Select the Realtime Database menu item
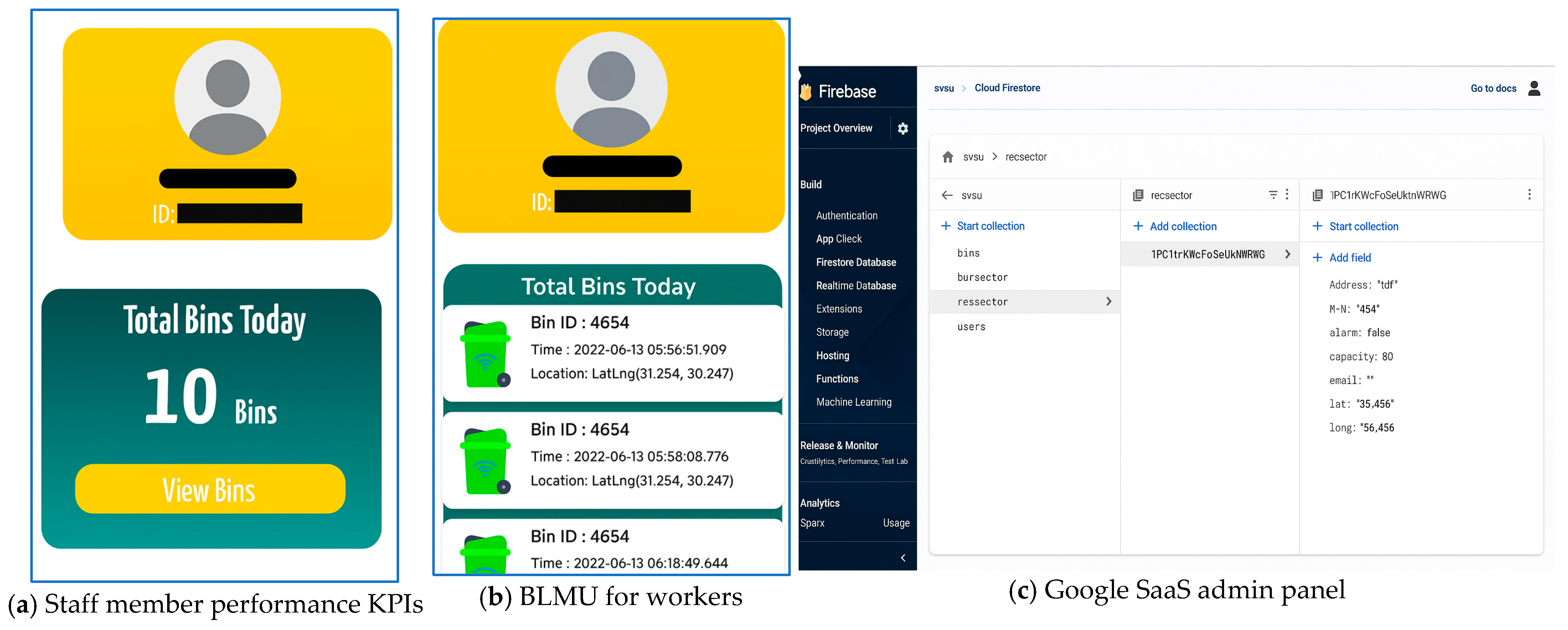 tap(855, 286)
